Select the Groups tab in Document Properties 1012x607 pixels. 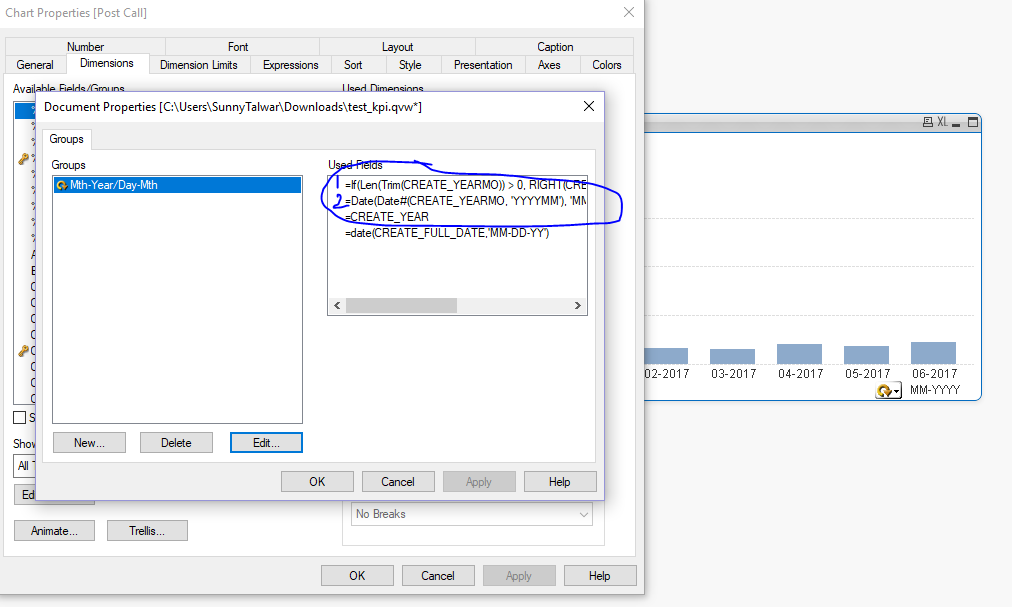66,139
